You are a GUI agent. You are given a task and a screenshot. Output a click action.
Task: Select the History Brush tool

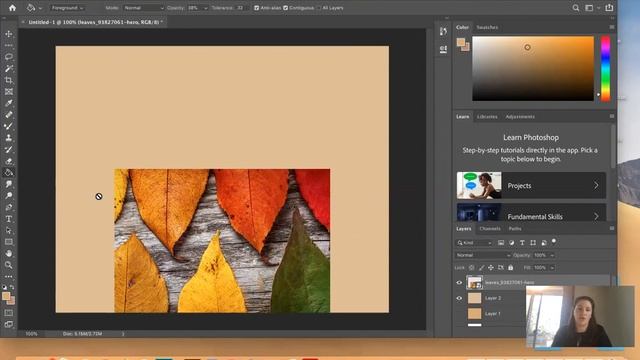click(9, 149)
